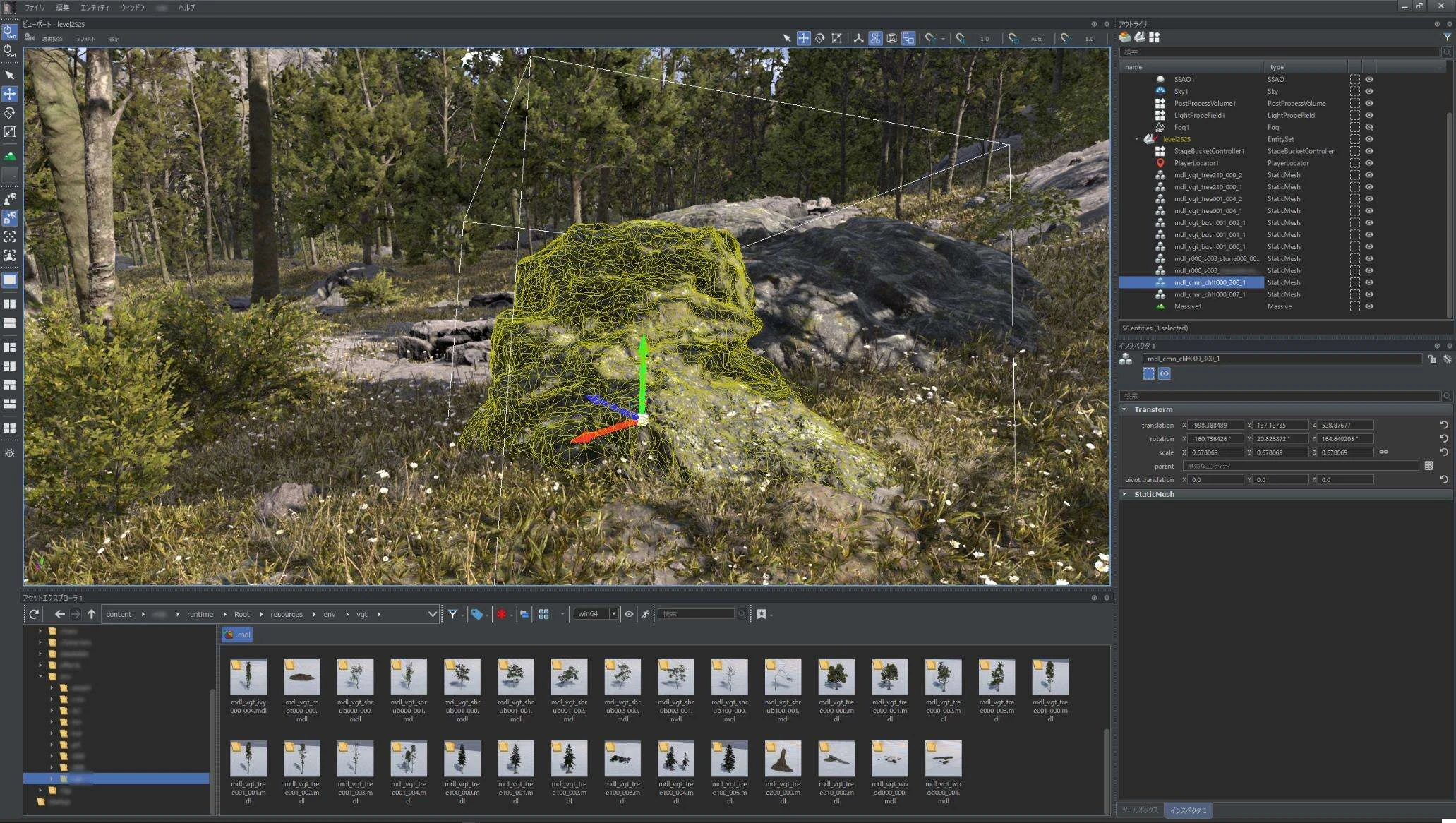Collapse the Transform section

coord(1125,409)
